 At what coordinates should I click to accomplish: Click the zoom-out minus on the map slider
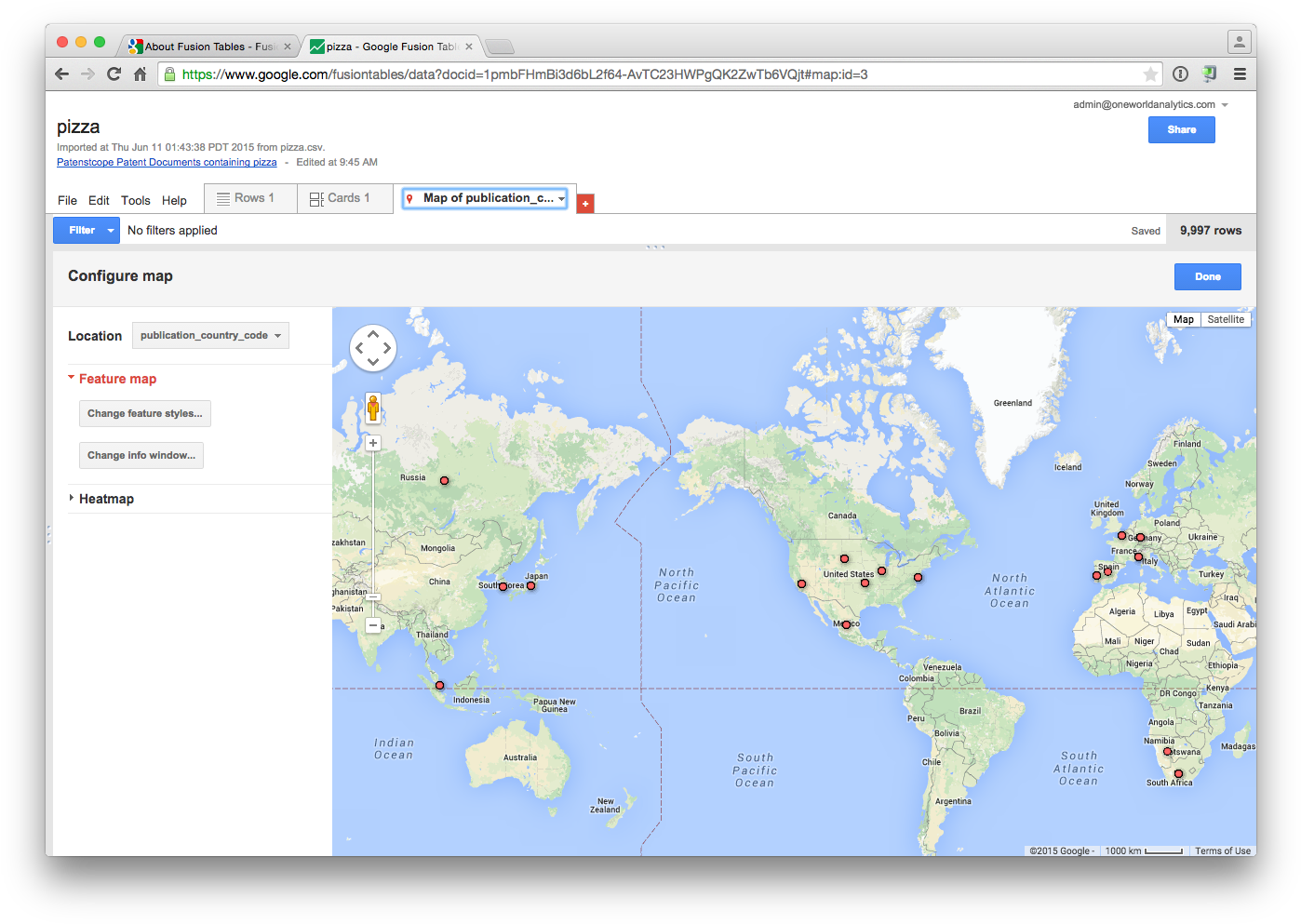click(372, 624)
